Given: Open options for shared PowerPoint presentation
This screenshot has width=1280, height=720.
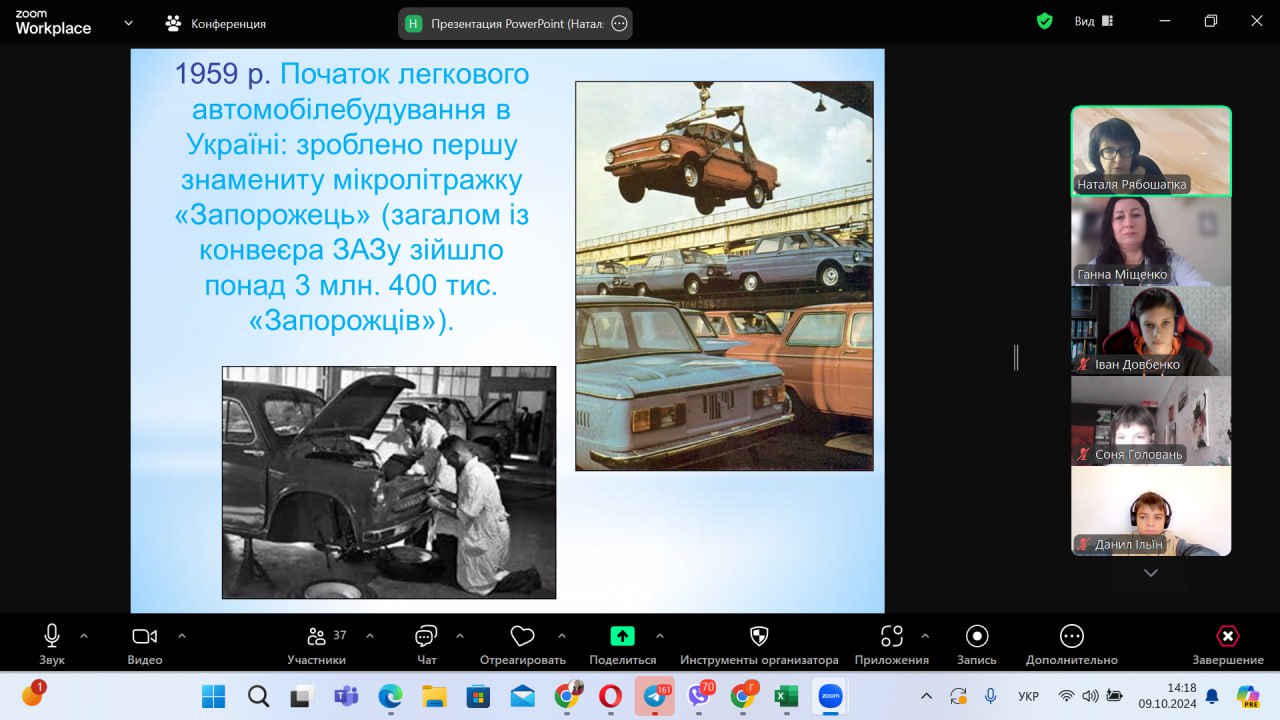Looking at the screenshot, I should pos(619,23).
